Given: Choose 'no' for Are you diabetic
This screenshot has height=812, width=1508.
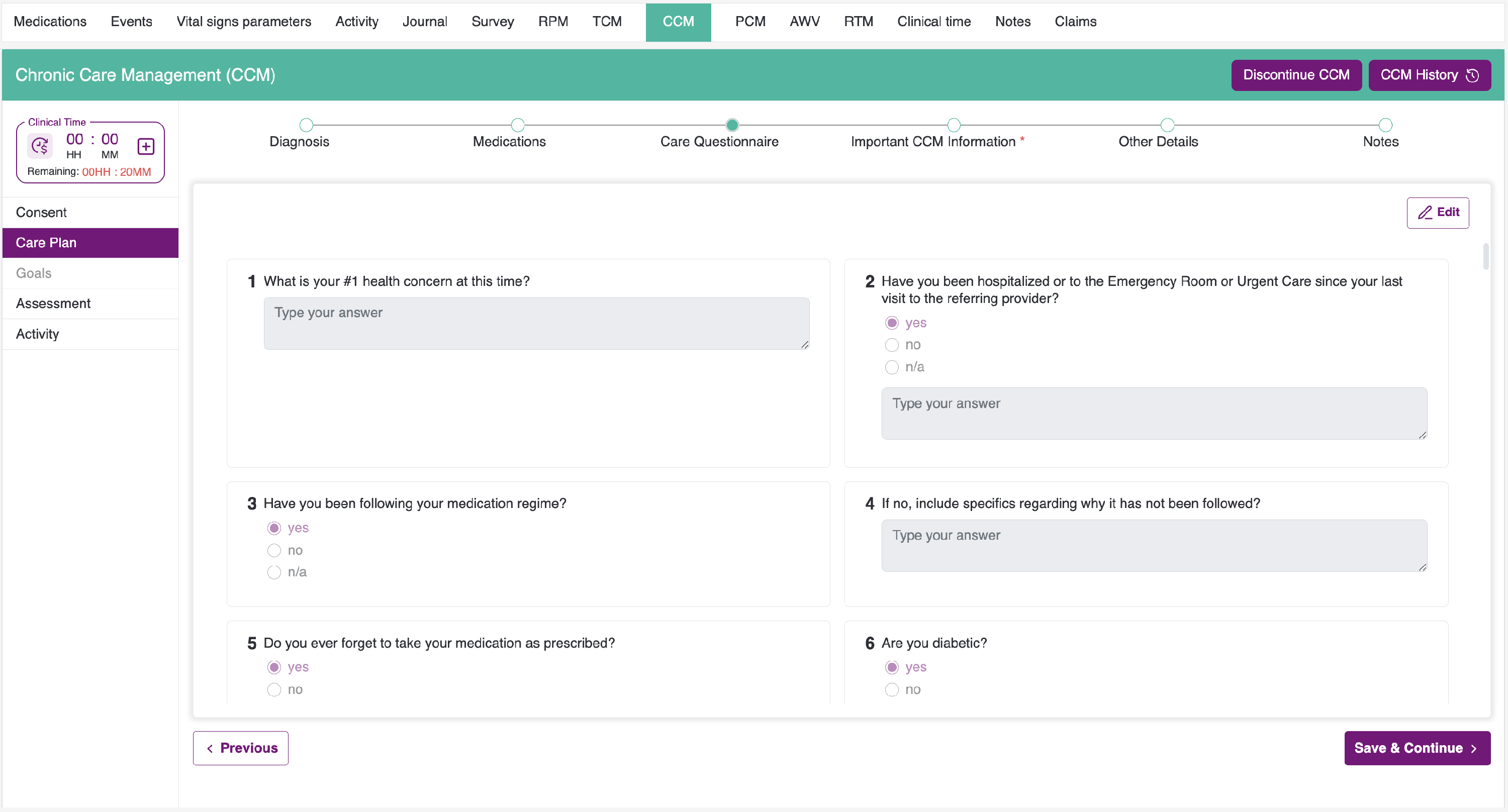Looking at the screenshot, I should pos(891,690).
